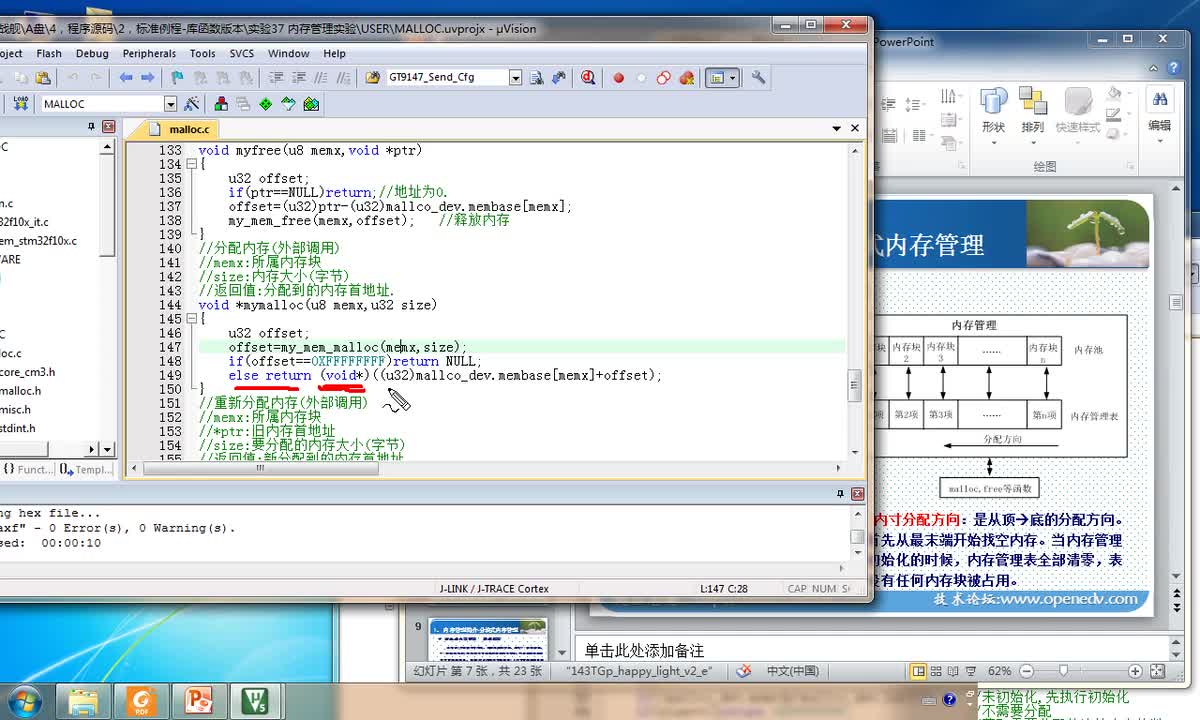Open the SVCS menu
This screenshot has width=1200, height=720.
242,54
